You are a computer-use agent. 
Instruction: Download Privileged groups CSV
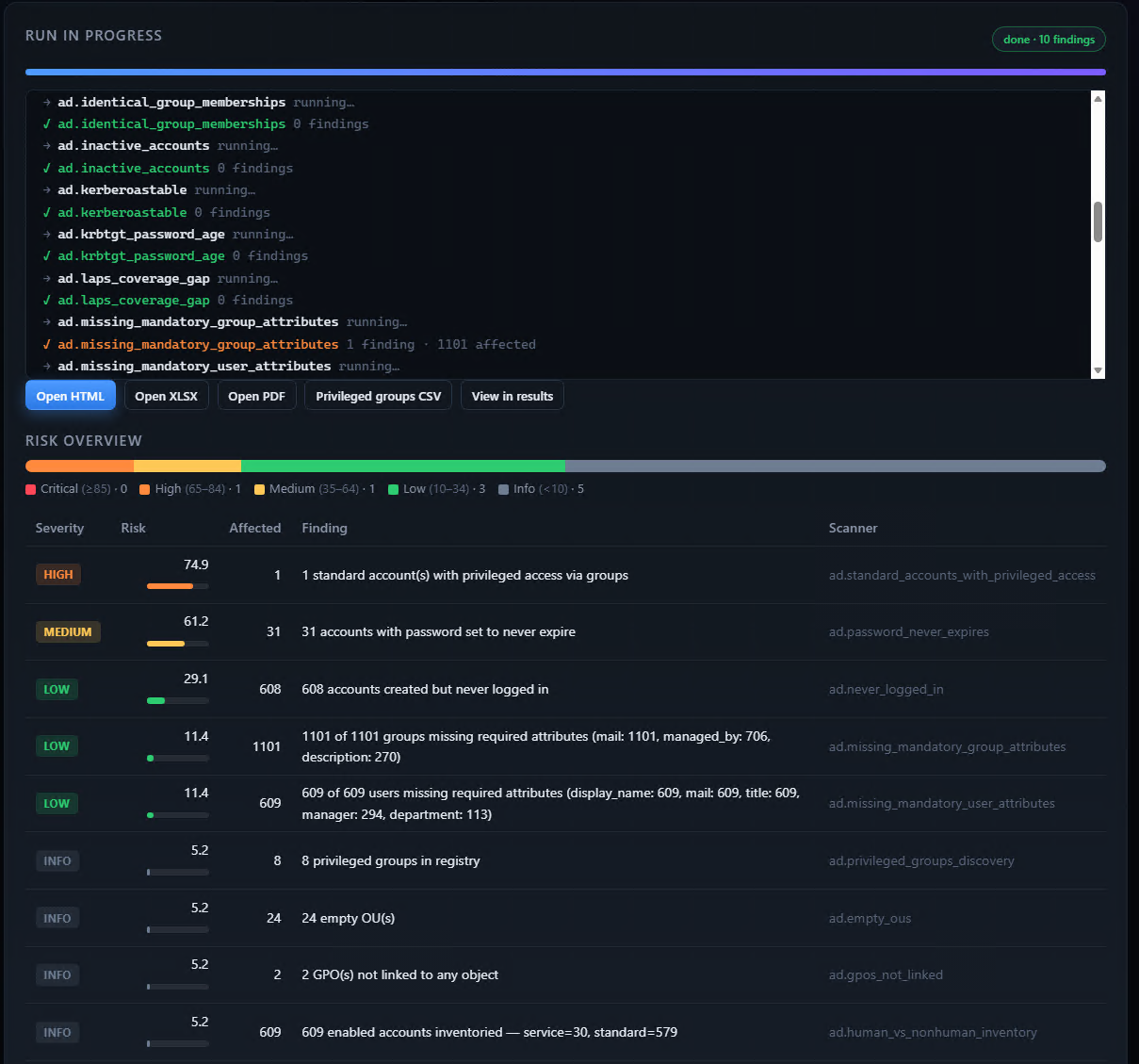coord(378,396)
